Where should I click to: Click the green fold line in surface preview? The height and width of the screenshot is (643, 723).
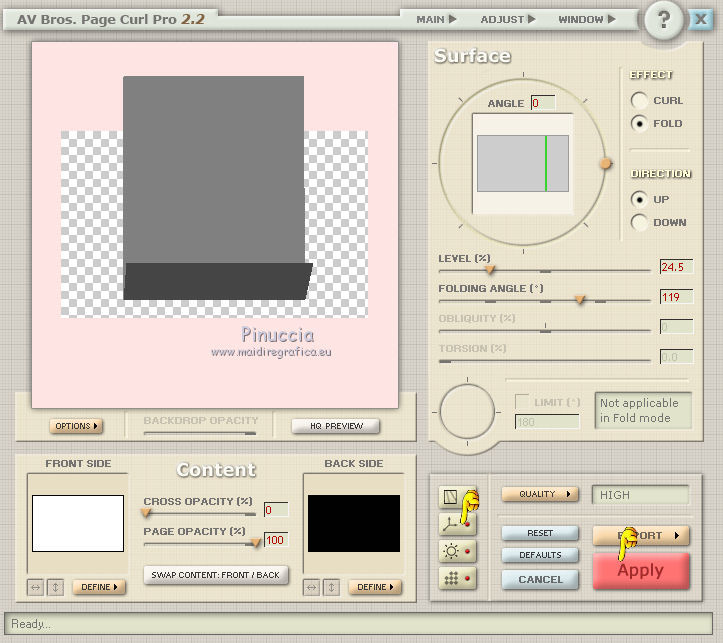pos(546,163)
